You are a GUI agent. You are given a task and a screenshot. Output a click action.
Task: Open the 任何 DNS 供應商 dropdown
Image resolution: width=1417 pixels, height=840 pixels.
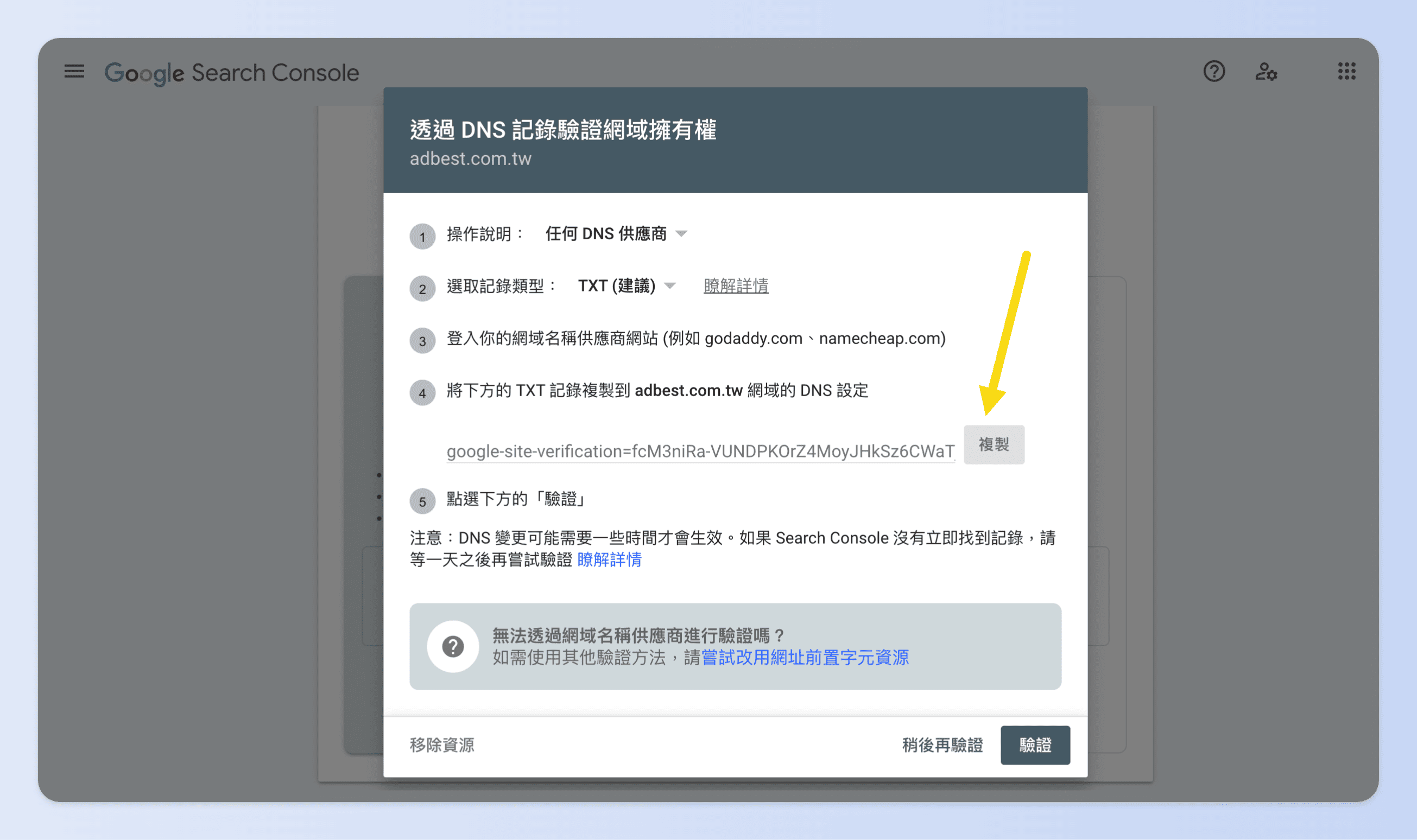pyautogui.click(x=615, y=233)
